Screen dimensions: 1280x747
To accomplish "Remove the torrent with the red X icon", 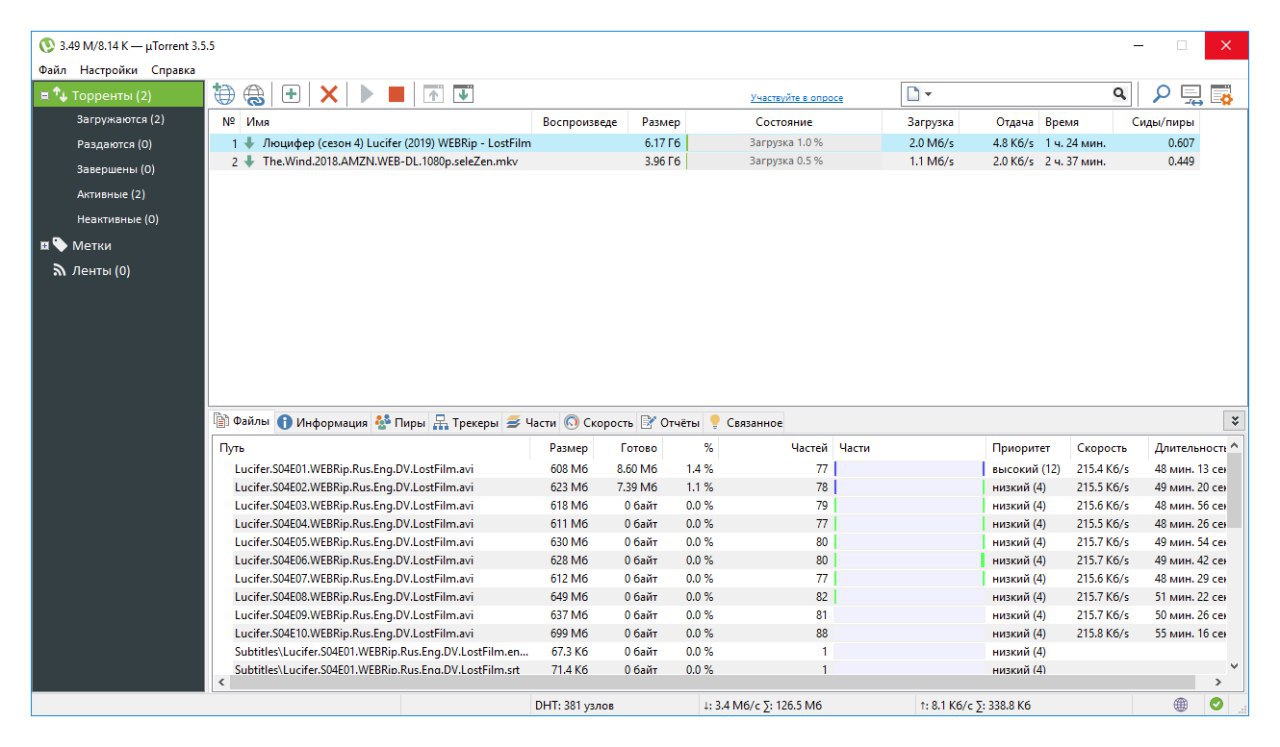I will coord(328,94).
